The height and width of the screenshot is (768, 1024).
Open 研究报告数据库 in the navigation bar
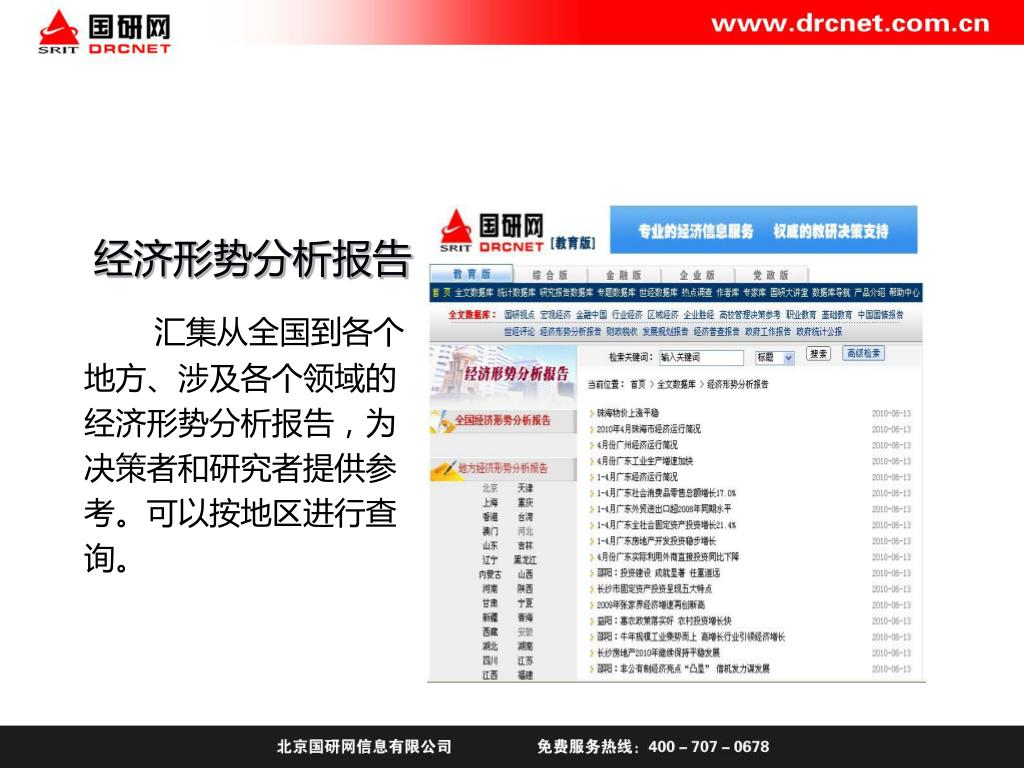point(566,293)
